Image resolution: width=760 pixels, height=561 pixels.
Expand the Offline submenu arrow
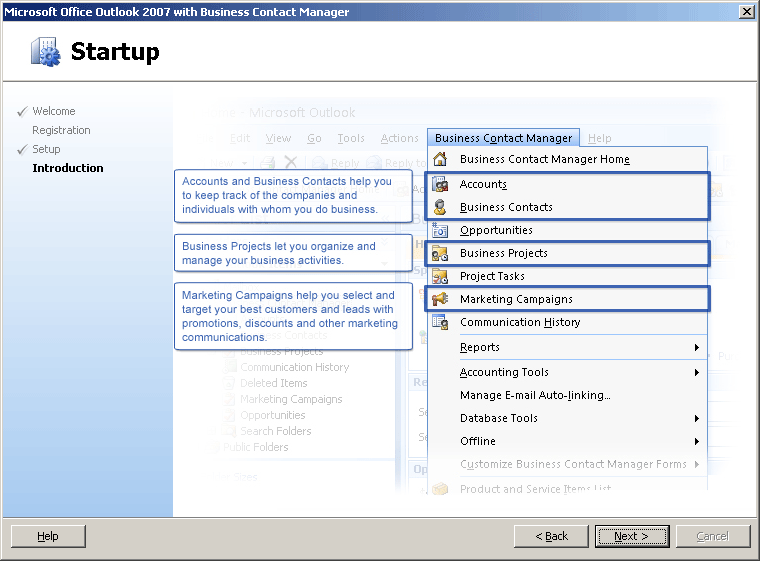click(697, 441)
